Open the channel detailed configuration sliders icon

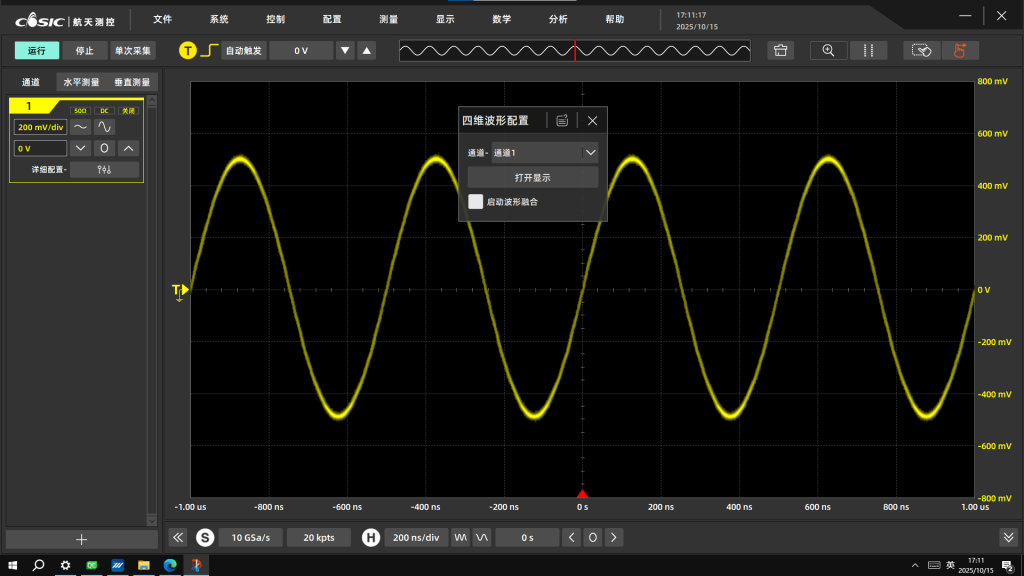tap(104, 170)
